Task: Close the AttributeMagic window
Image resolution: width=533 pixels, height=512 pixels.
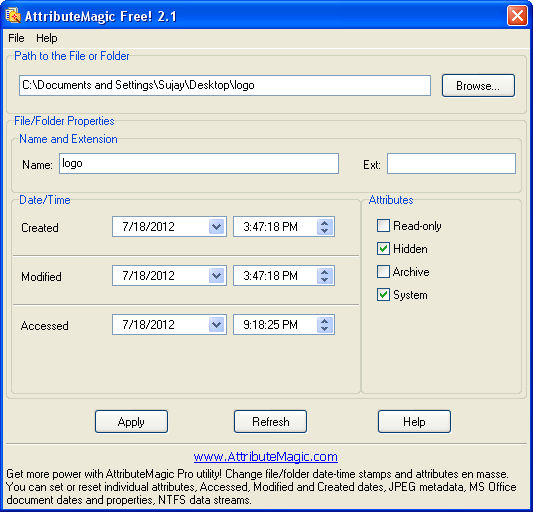Action: [517, 16]
